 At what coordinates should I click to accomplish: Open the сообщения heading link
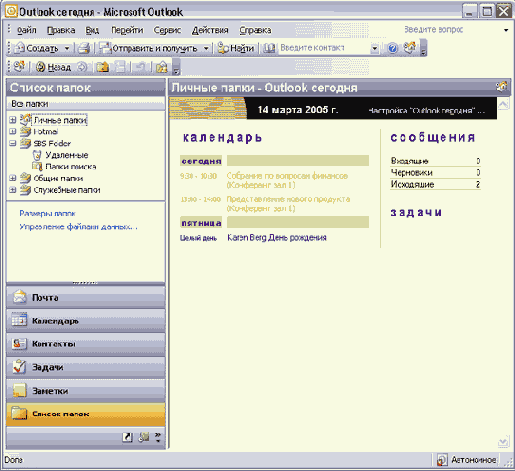tap(433, 137)
